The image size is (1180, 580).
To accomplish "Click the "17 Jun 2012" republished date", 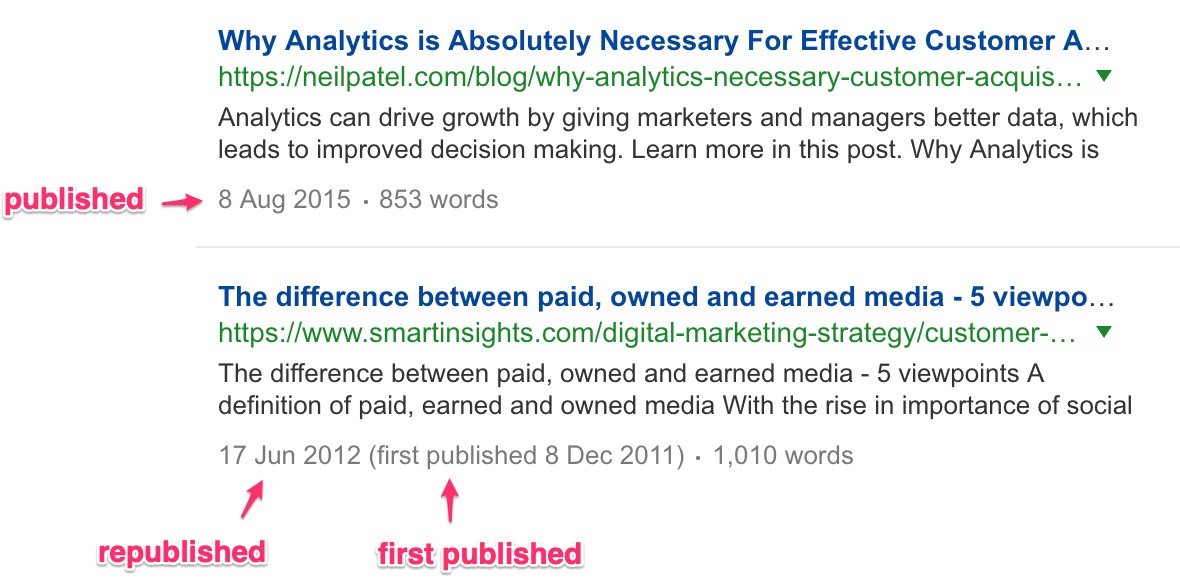I will tap(290, 457).
